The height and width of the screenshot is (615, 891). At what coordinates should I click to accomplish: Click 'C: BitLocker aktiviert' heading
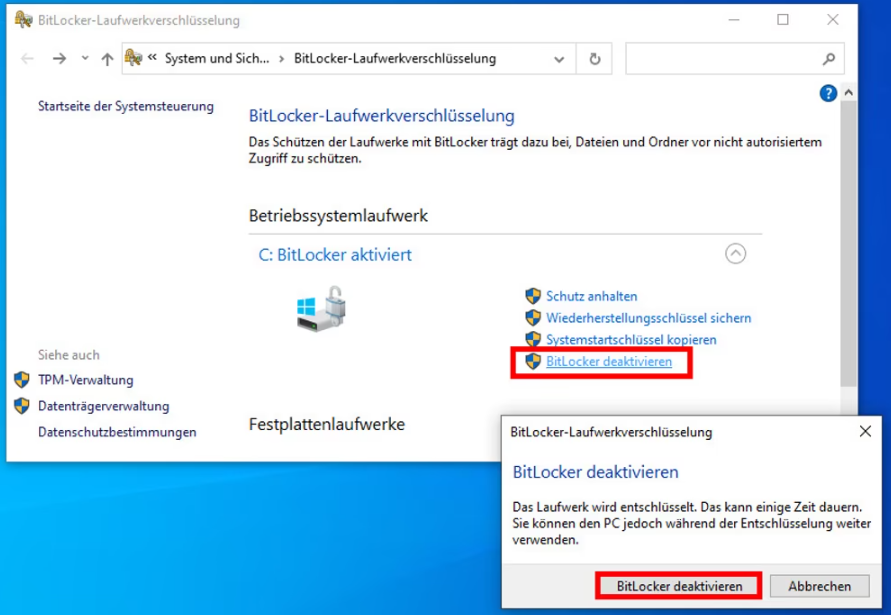[335, 255]
